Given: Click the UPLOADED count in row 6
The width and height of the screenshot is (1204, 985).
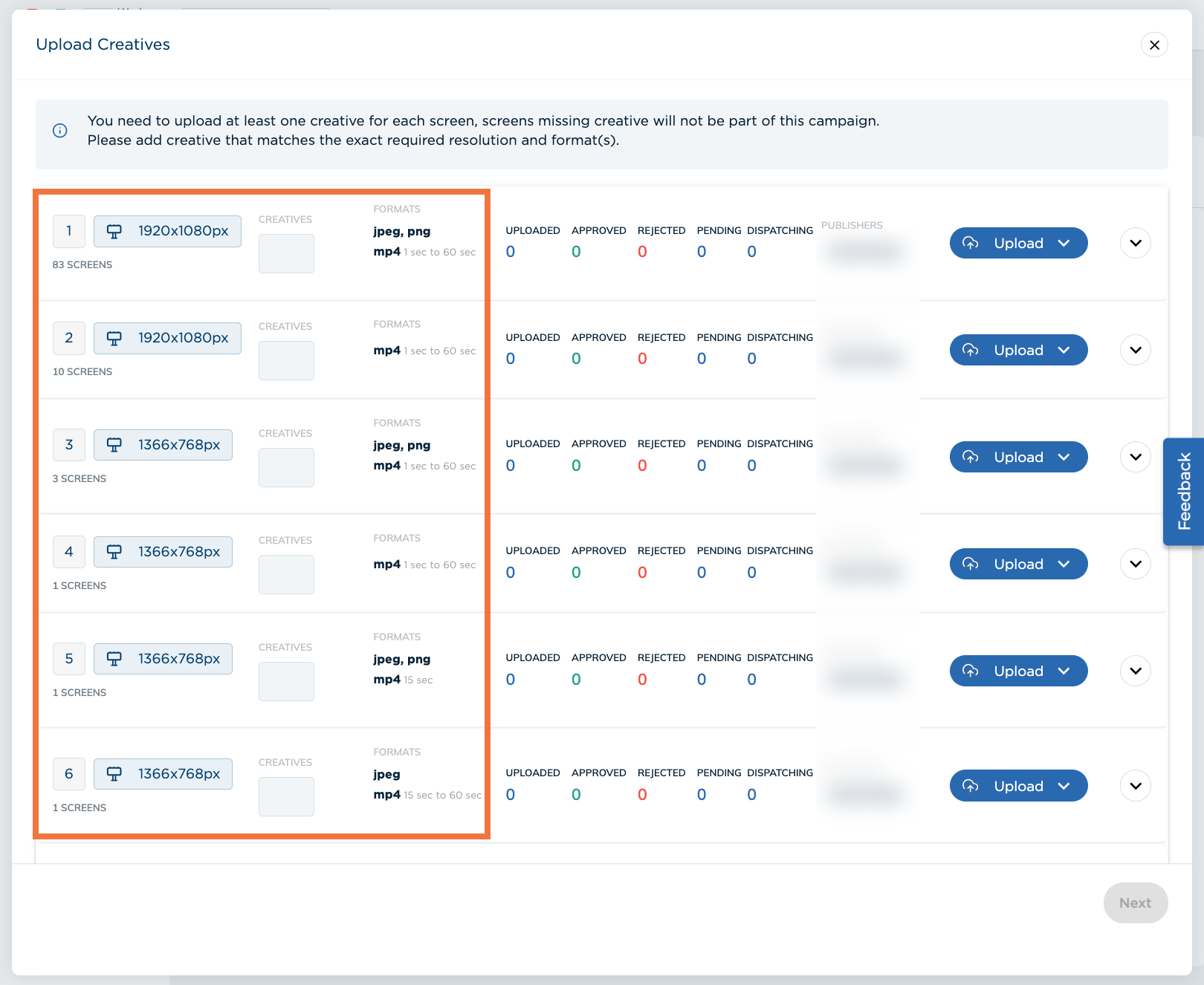Looking at the screenshot, I should [x=511, y=795].
